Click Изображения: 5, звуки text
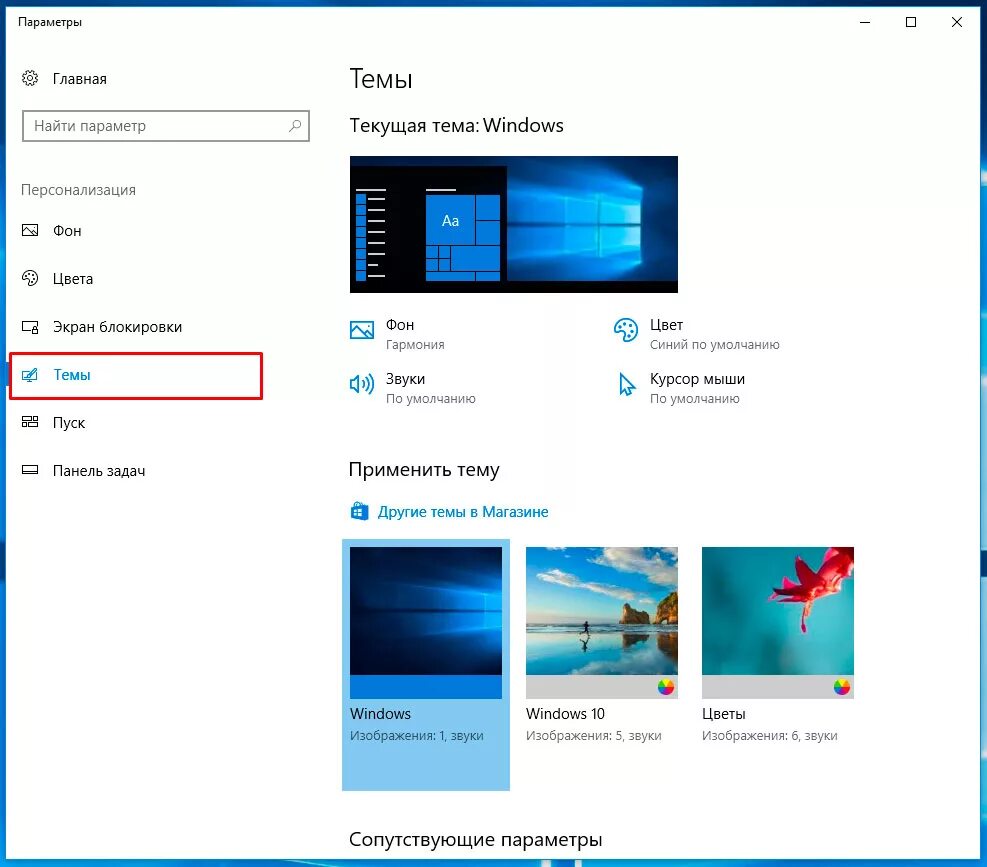The image size is (987, 867). click(x=594, y=735)
